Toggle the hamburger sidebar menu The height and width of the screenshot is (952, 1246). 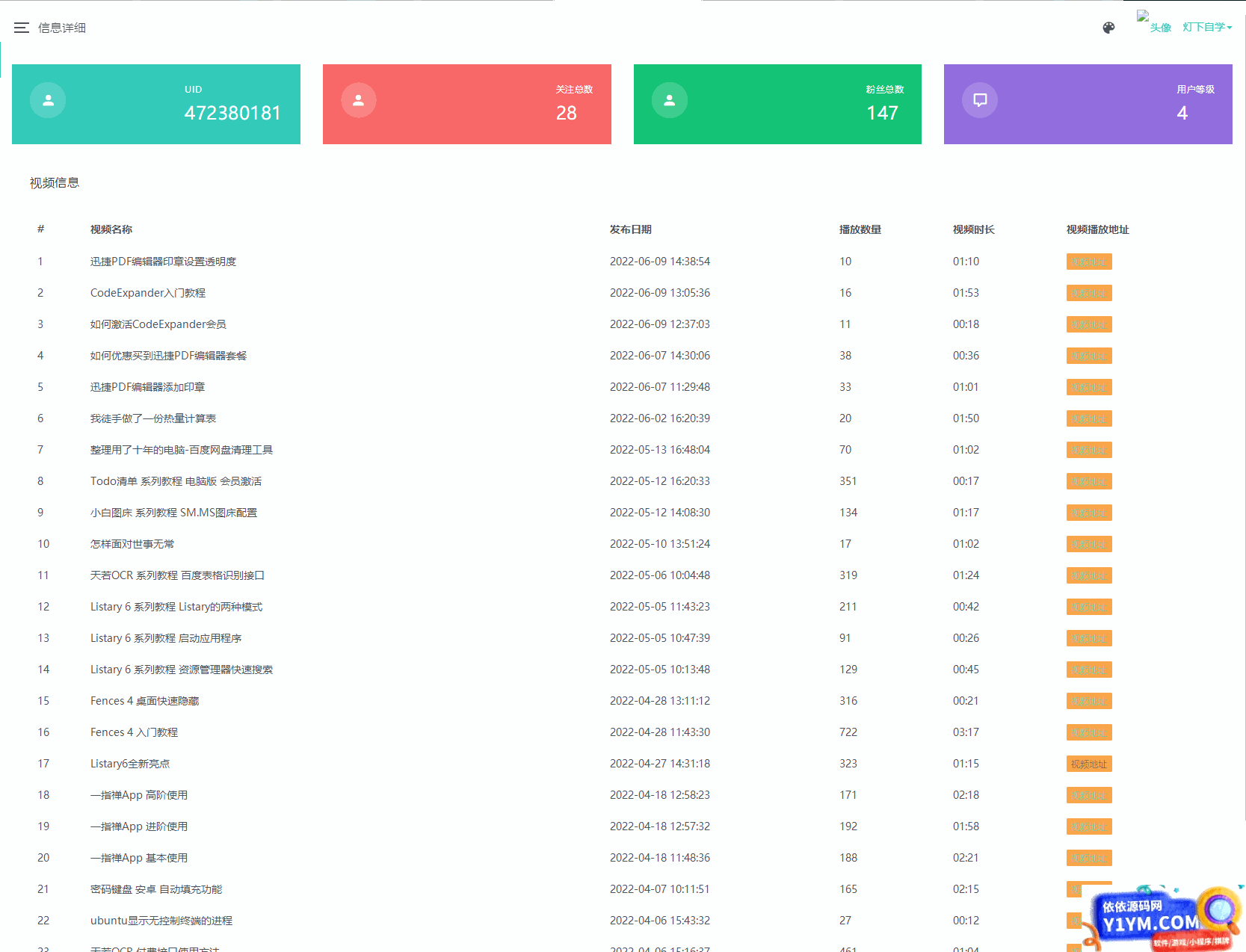21,28
